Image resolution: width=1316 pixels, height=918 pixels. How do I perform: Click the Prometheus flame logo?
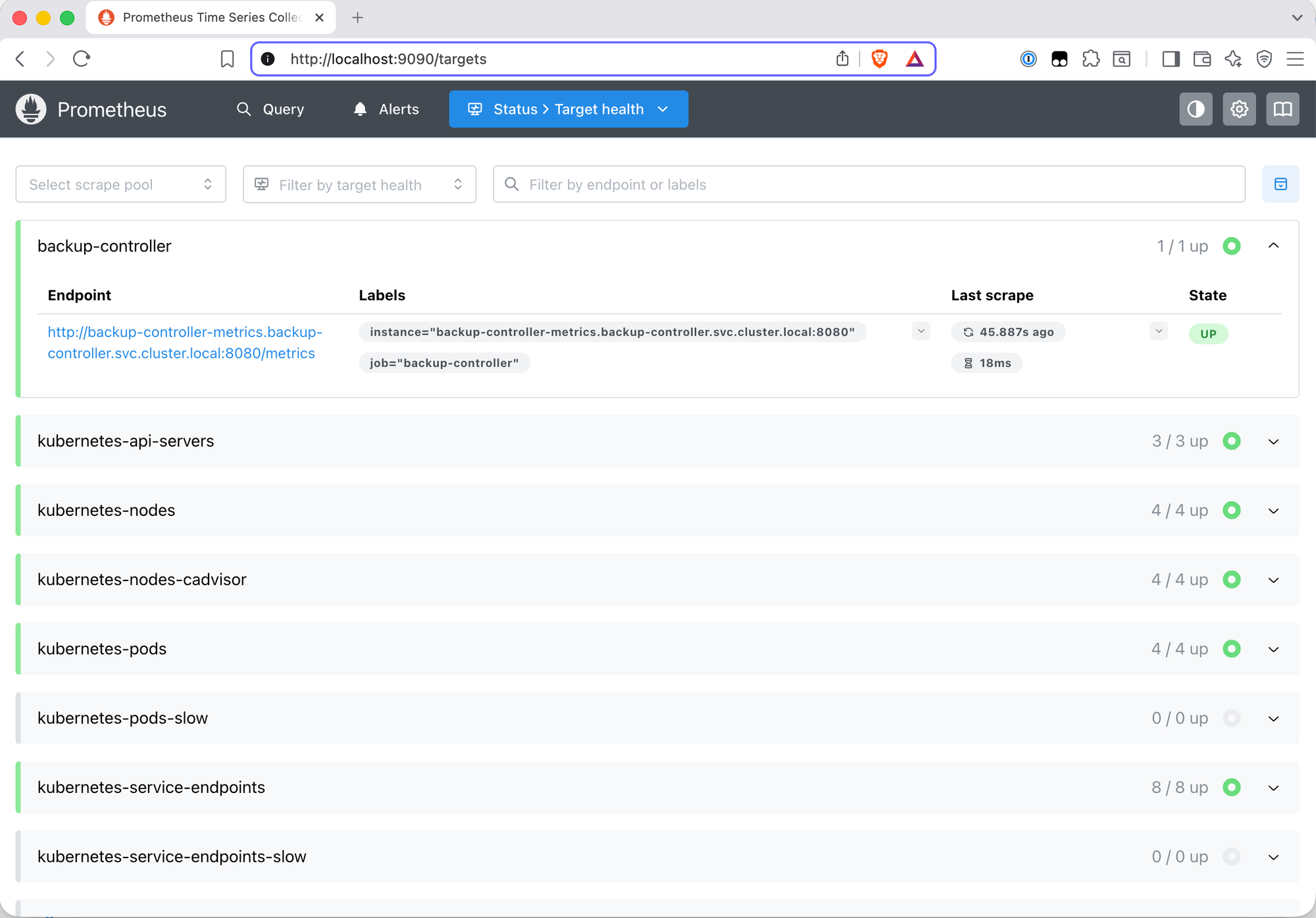tap(31, 109)
